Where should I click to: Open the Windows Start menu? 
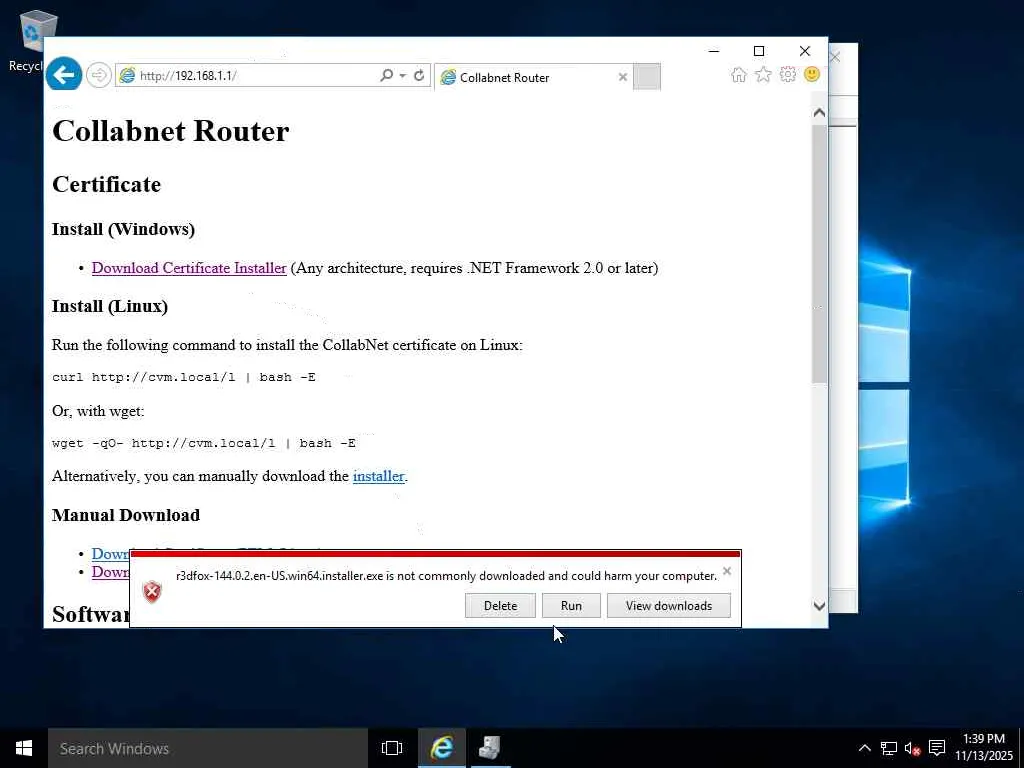tap(24, 748)
